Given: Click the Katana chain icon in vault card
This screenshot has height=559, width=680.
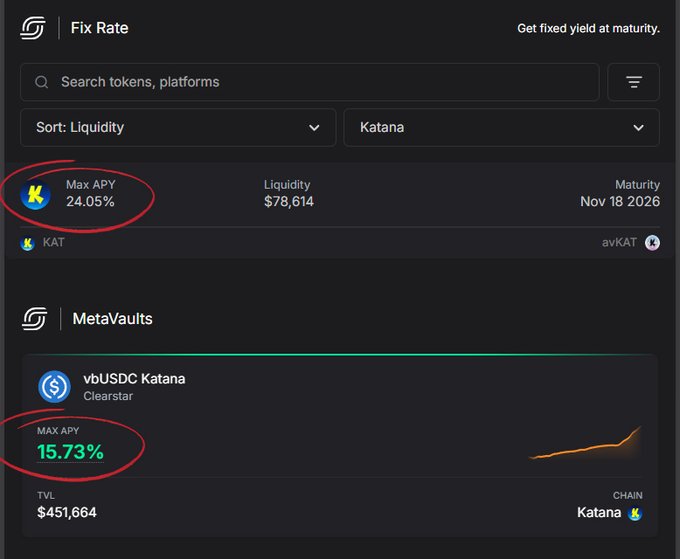Looking at the screenshot, I should pos(635,513).
